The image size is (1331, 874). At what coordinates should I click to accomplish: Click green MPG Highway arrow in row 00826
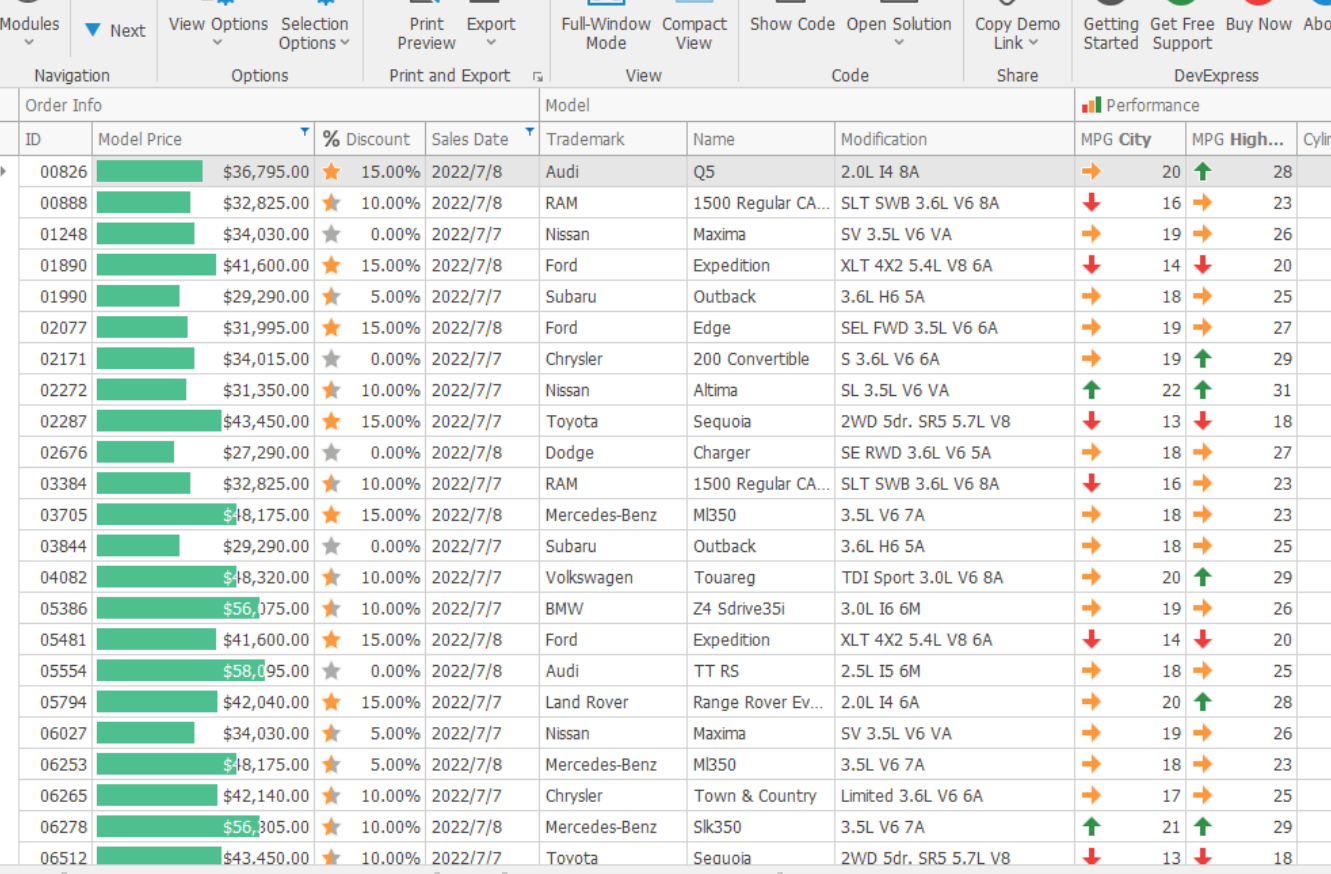point(1202,172)
